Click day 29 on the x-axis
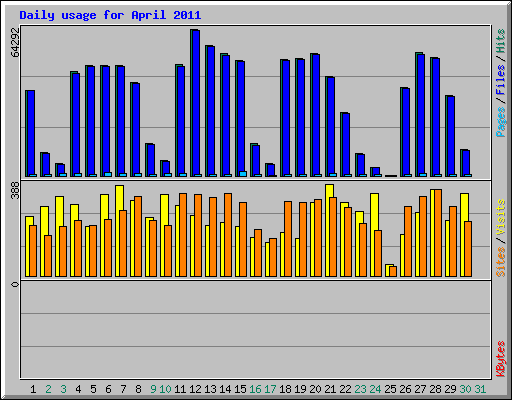 pos(450,389)
